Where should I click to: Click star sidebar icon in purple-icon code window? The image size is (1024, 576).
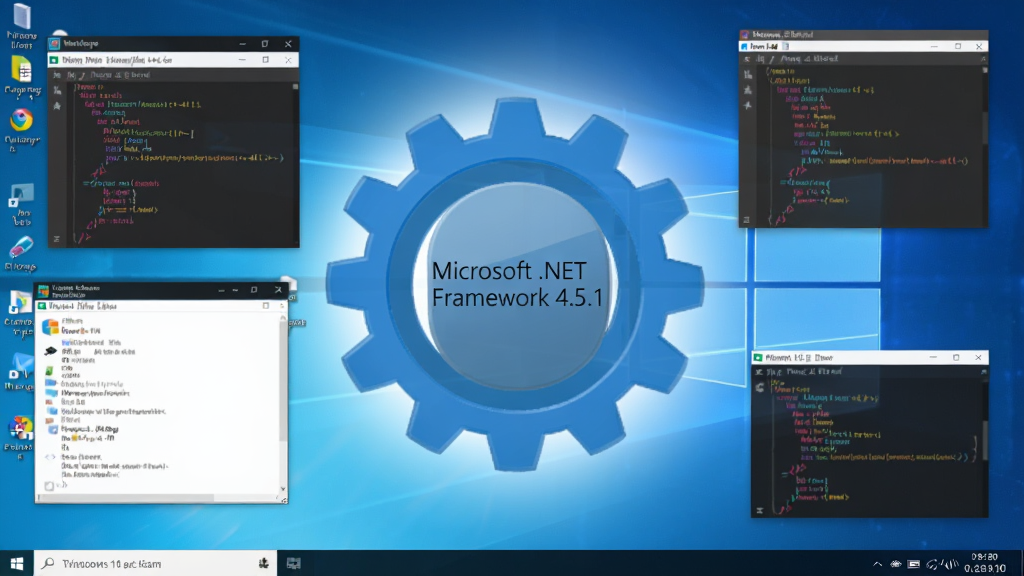748,105
